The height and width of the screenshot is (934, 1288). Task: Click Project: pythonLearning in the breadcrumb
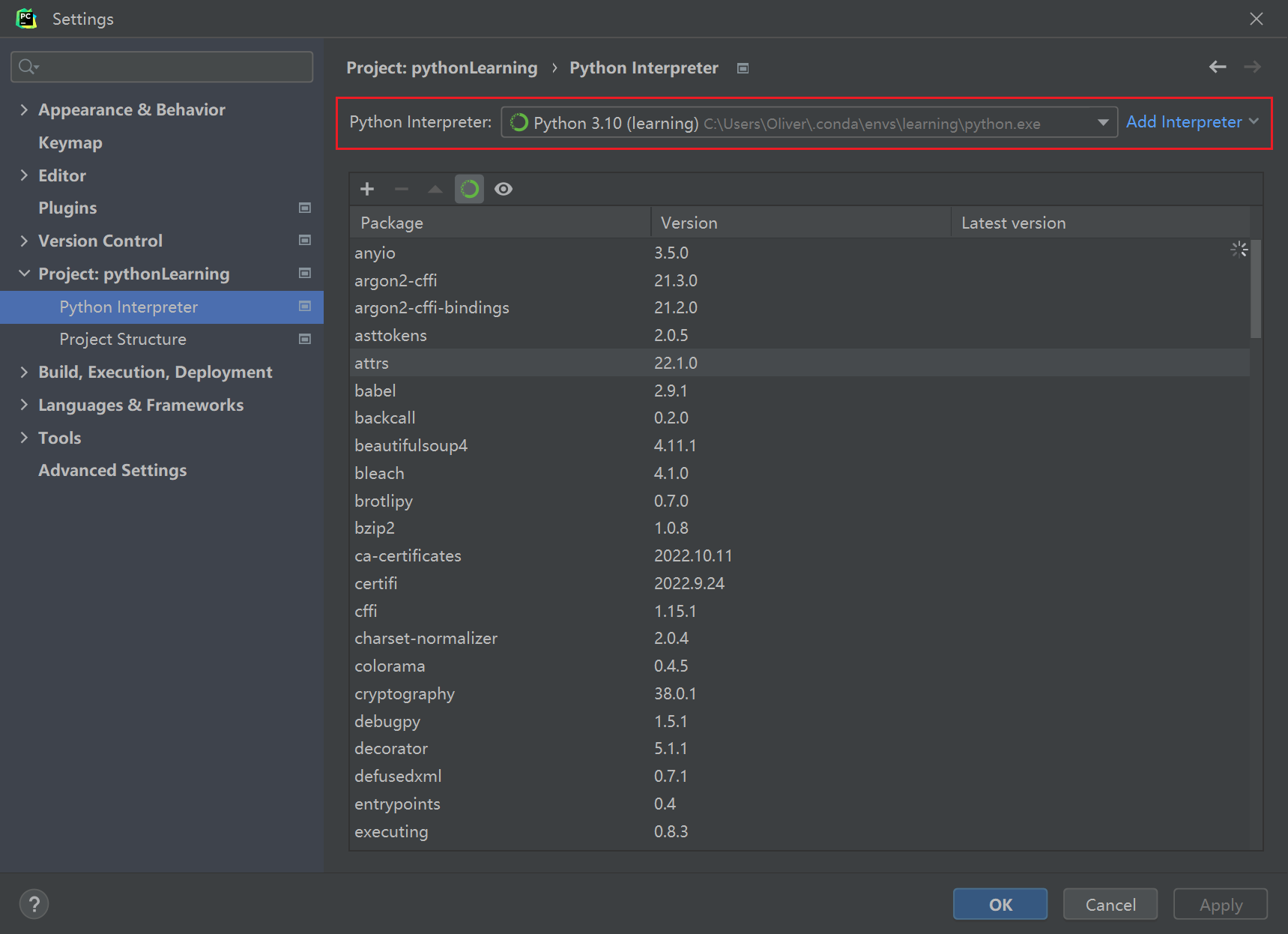[442, 67]
